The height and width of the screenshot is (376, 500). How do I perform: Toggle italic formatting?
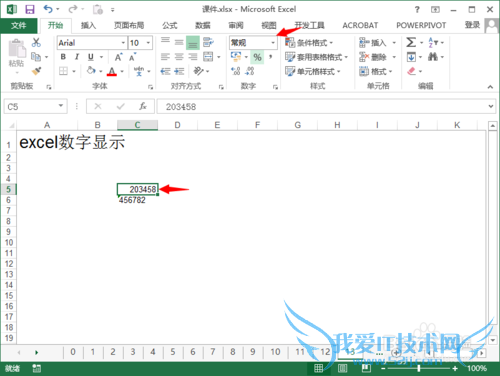tap(77, 57)
